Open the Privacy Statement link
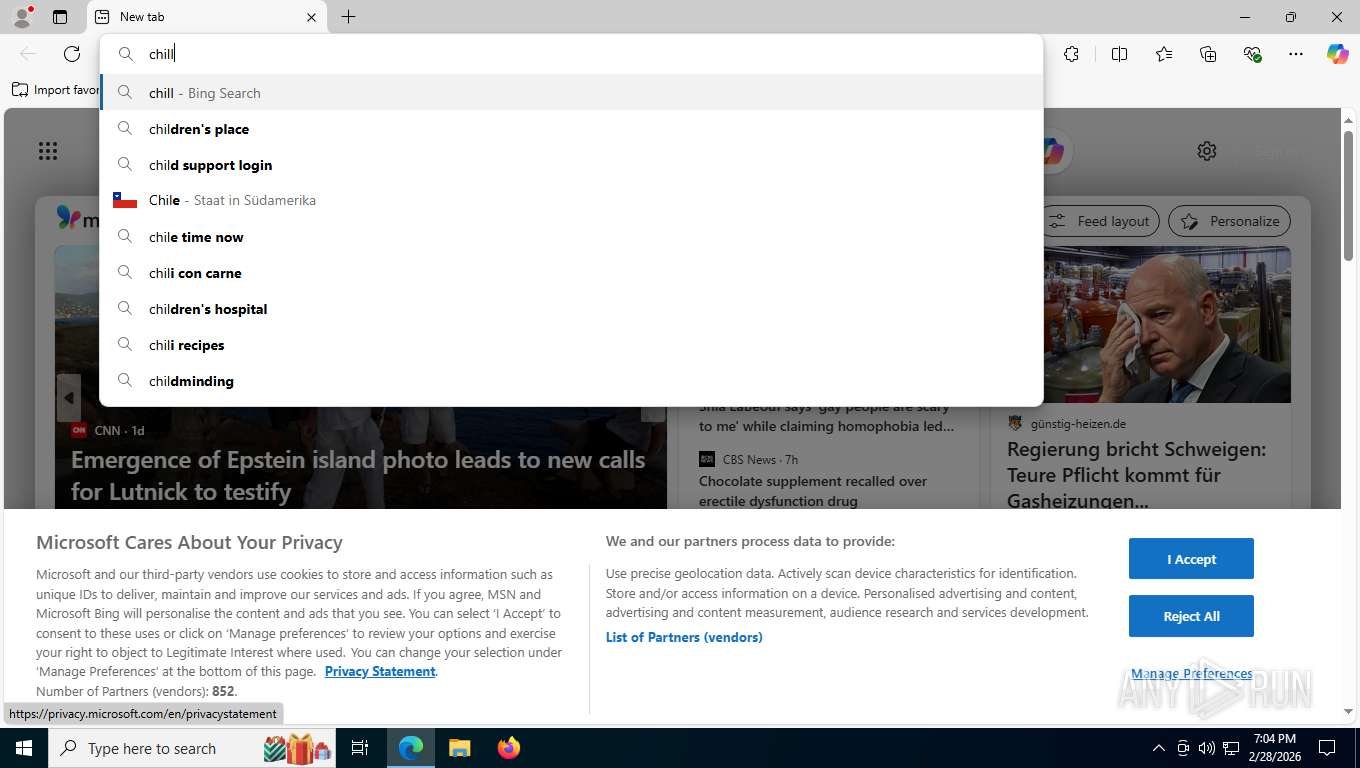Viewport: 1360px width, 768px height. [x=380, y=671]
